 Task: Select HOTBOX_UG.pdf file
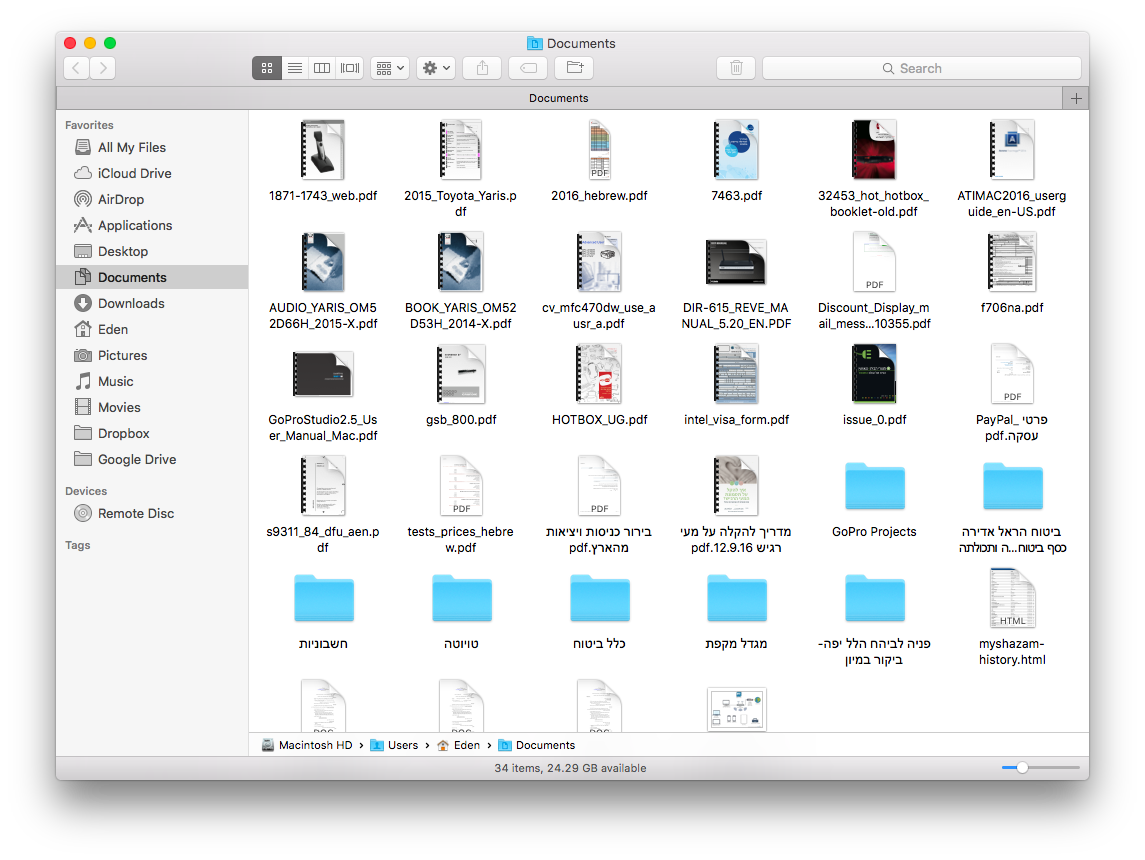coord(599,374)
